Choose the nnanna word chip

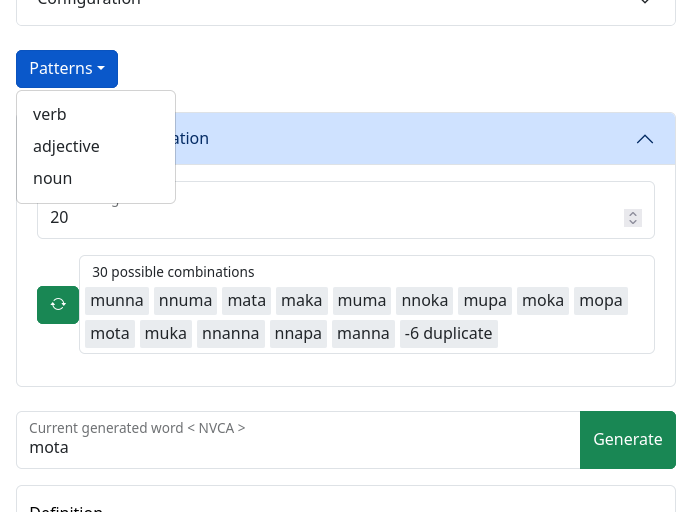[230, 334]
